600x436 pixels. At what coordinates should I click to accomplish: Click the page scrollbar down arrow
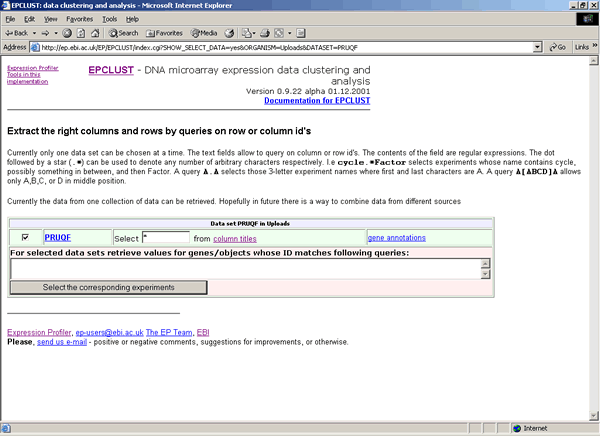point(593,416)
